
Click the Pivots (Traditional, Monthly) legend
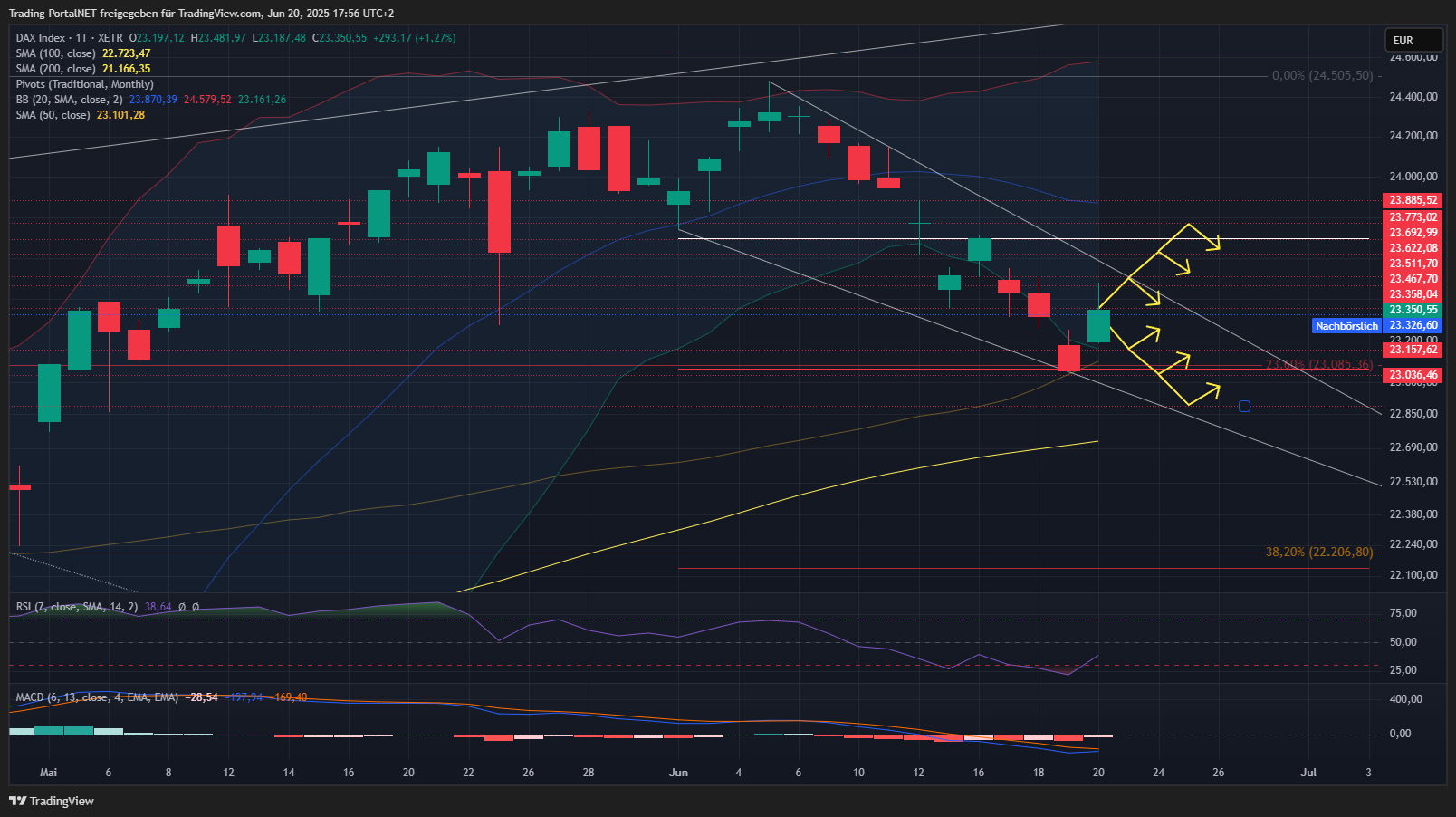[84, 84]
